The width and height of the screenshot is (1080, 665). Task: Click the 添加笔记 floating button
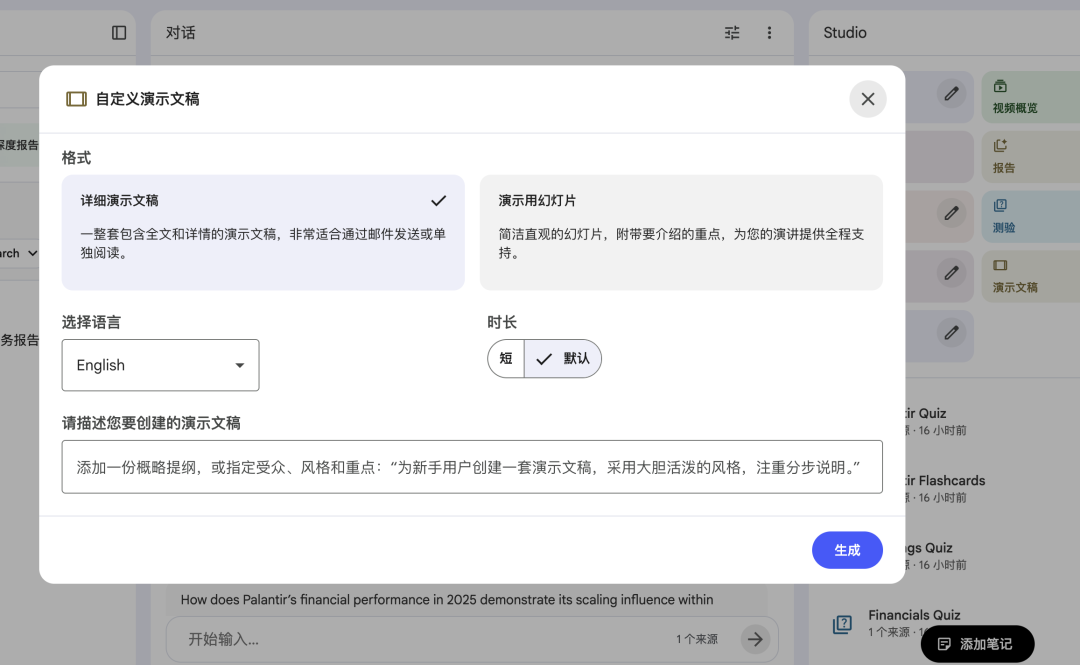click(977, 644)
